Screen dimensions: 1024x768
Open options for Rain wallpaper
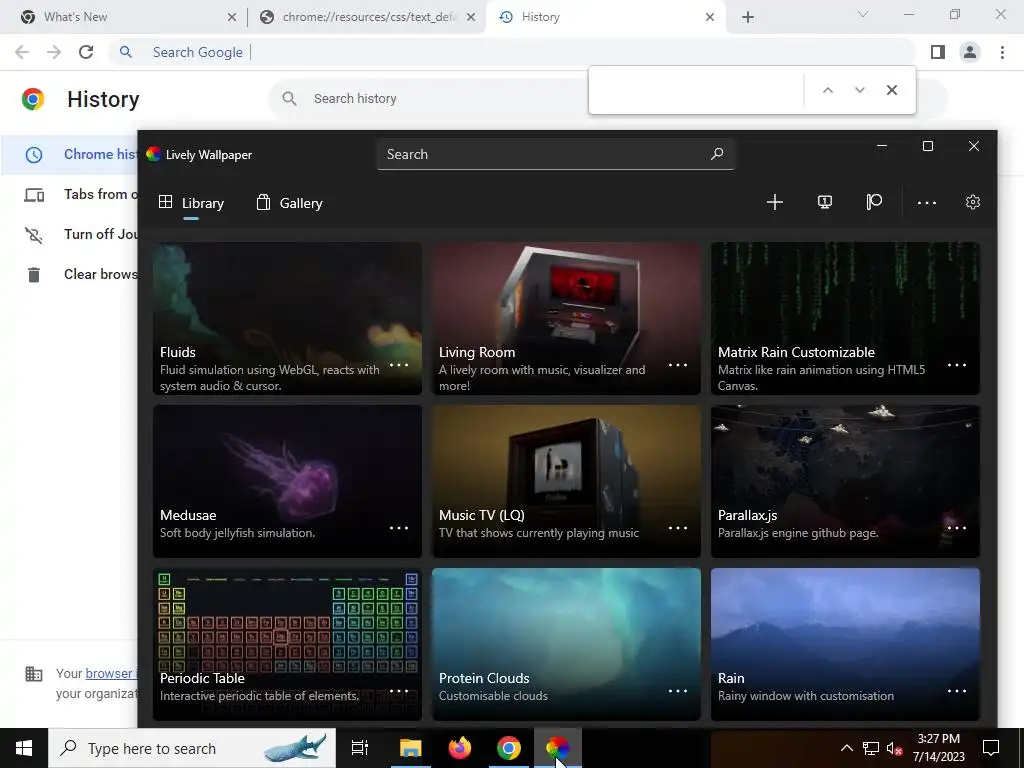[957, 691]
